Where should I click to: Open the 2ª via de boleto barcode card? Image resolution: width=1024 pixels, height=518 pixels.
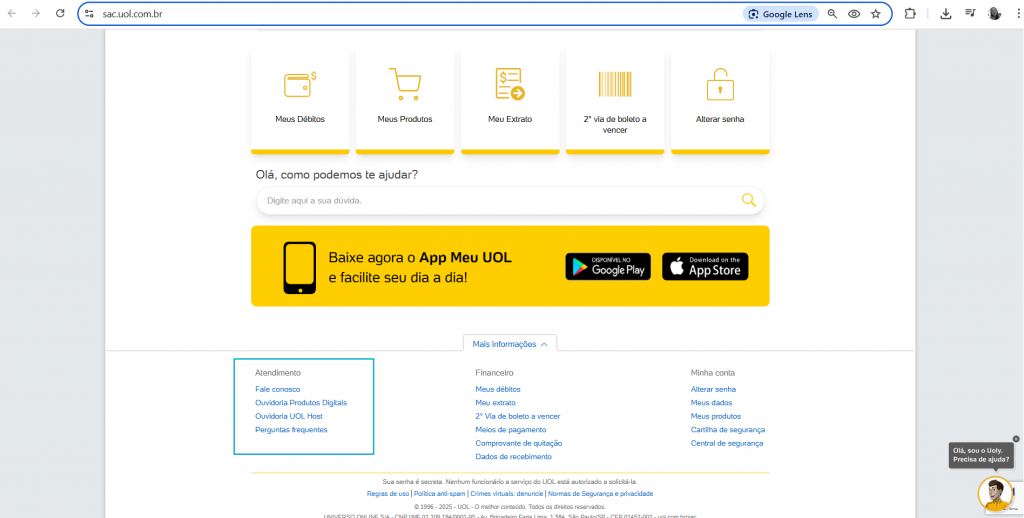615,101
